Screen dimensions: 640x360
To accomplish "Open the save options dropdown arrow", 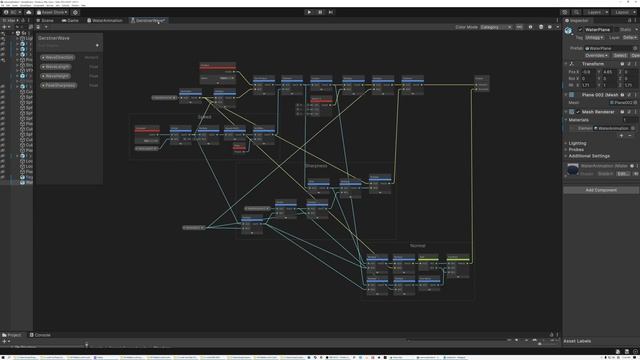I will click(46, 27).
